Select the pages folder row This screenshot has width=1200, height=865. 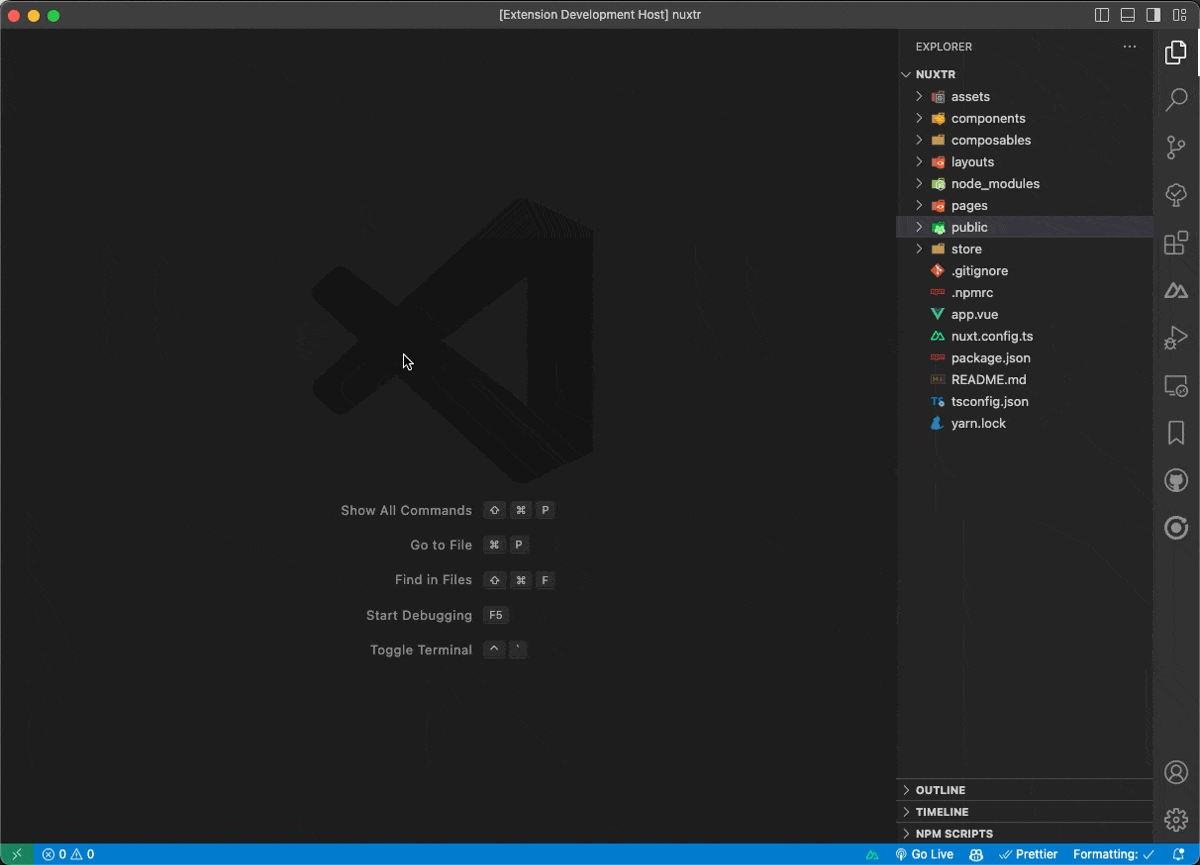pos(1025,206)
